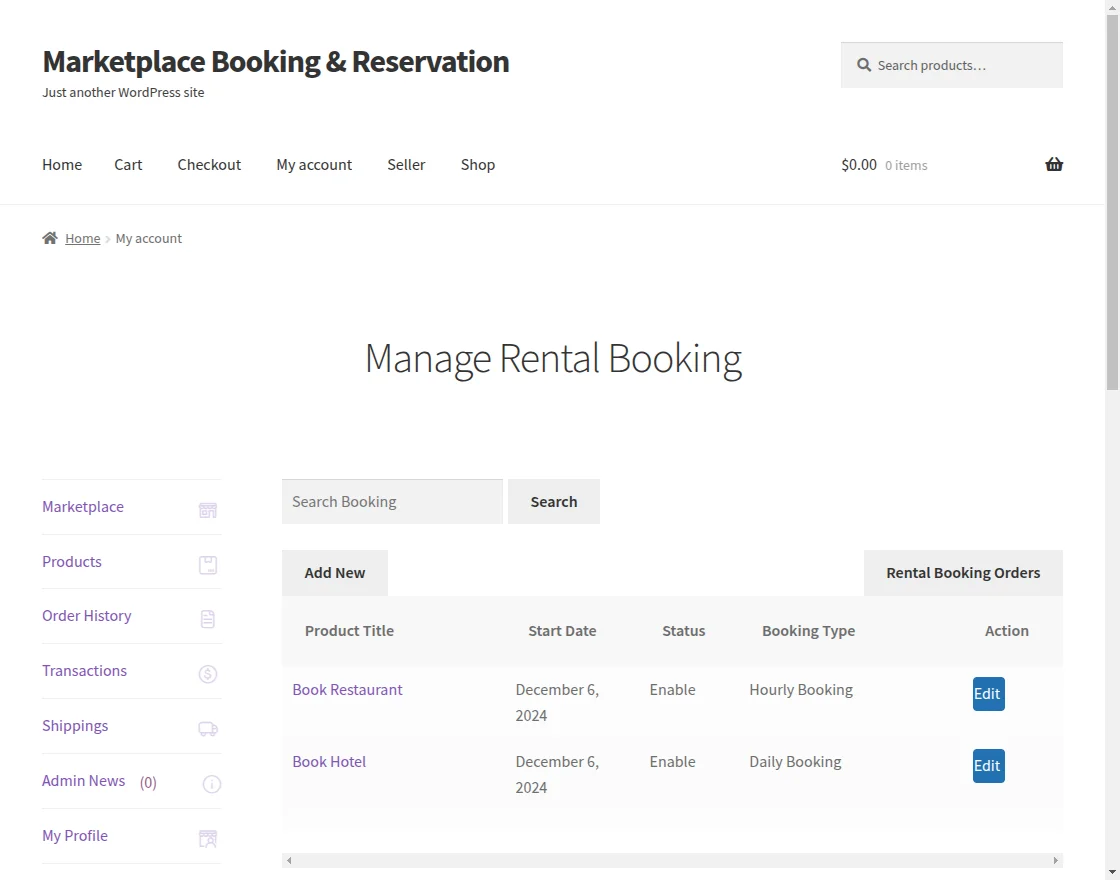Open Transactions via the dollar icon
1120x880 pixels.
[207, 674]
